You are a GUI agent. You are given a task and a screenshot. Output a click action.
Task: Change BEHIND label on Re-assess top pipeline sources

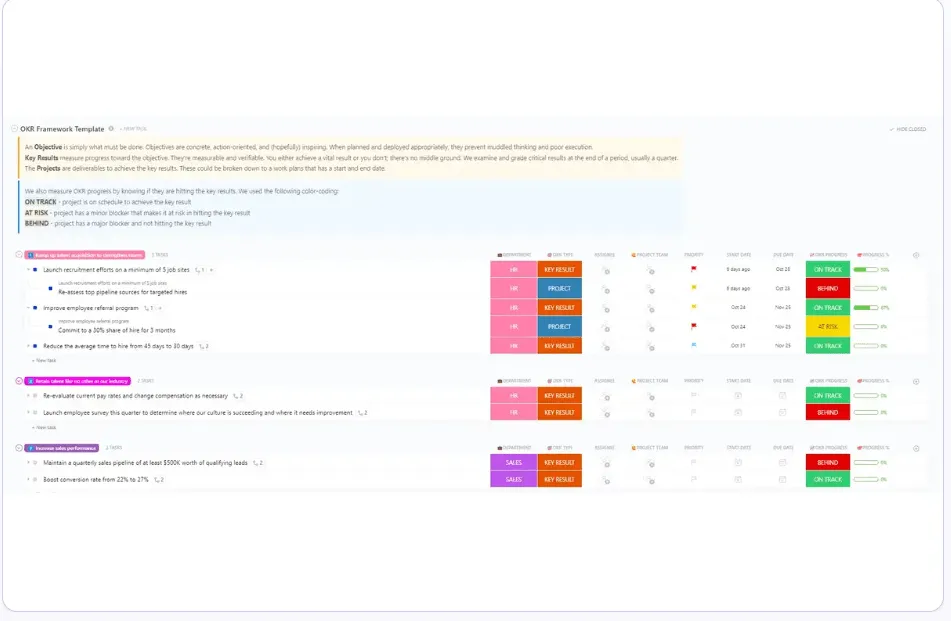(x=828, y=289)
